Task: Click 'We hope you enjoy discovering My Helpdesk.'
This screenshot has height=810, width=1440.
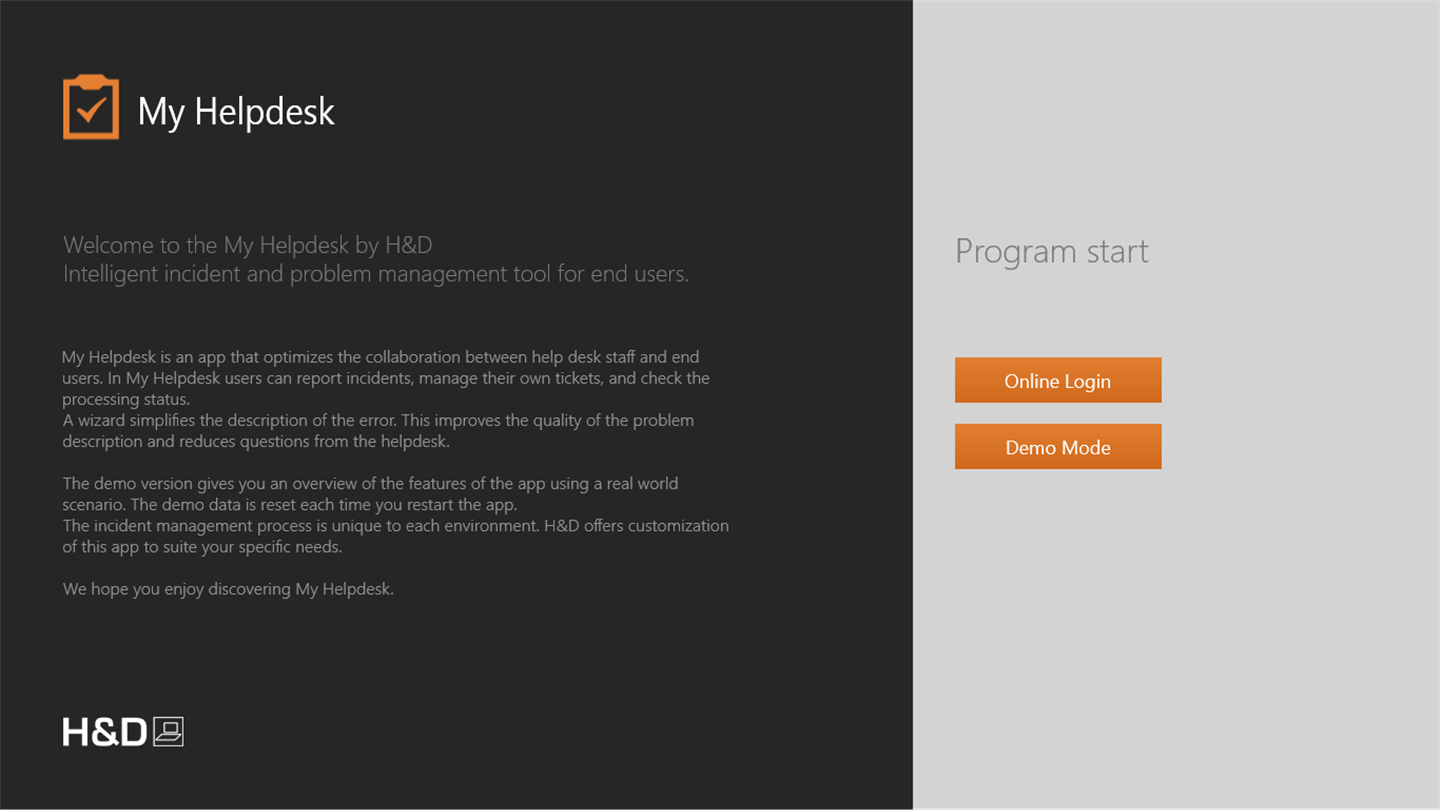Action: click(228, 589)
